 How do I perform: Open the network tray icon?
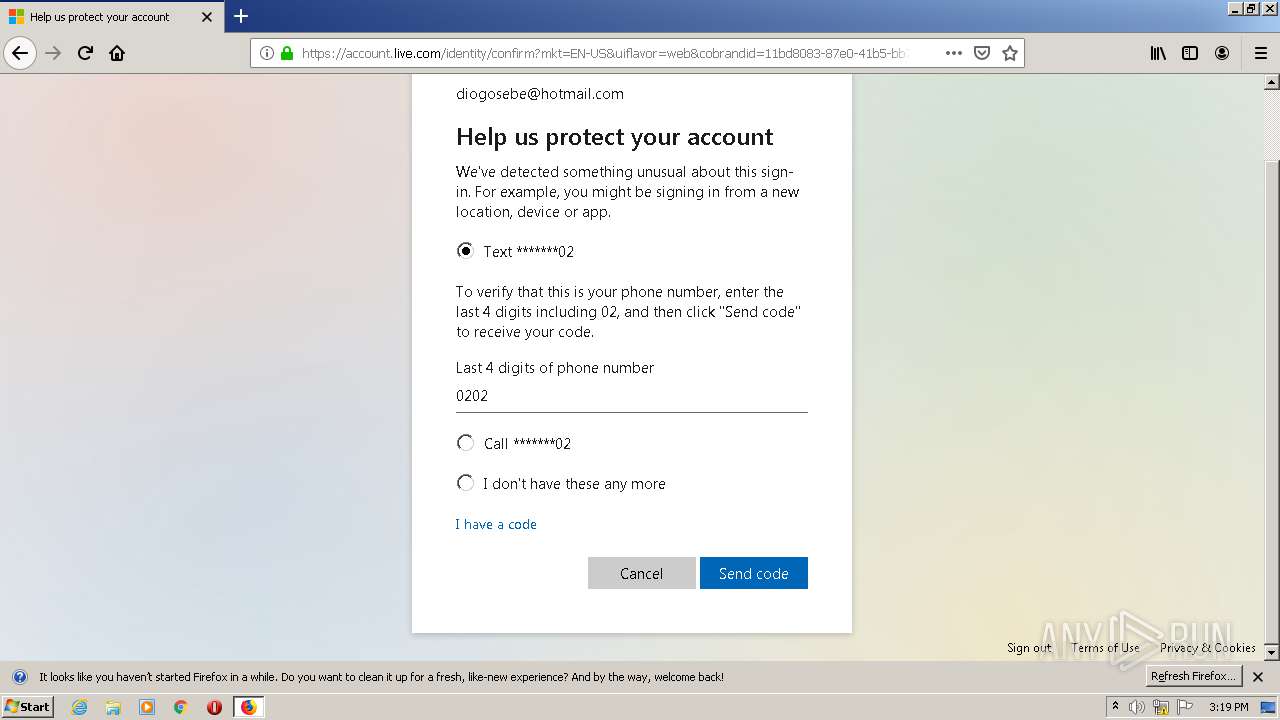(x=1161, y=707)
